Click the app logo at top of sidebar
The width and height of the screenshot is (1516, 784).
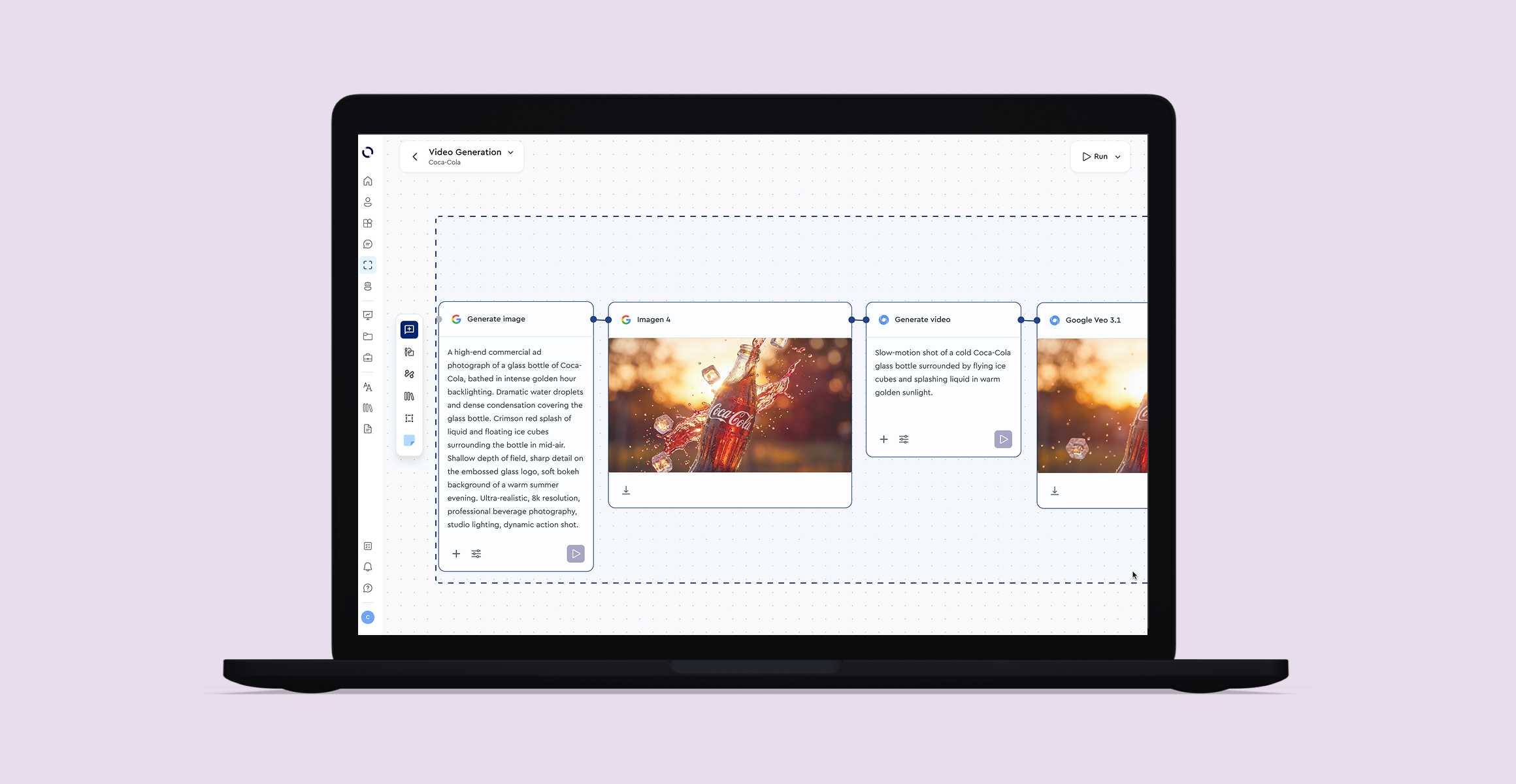(368, 152)
